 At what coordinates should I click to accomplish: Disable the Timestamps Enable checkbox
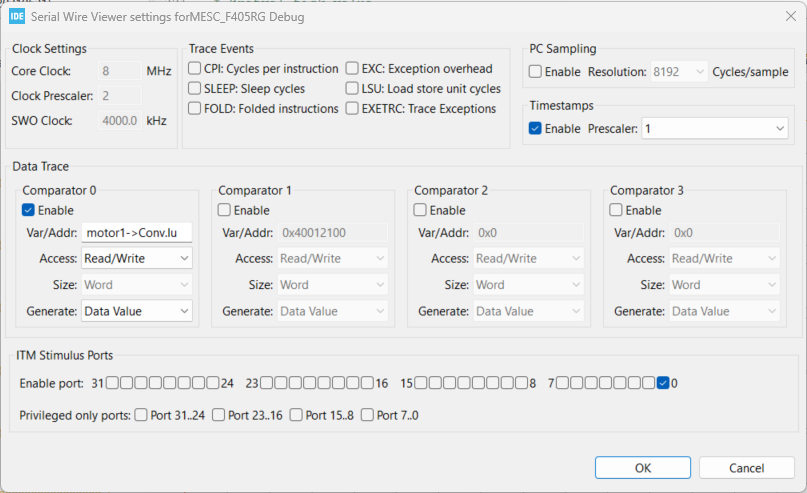point(535,128)
